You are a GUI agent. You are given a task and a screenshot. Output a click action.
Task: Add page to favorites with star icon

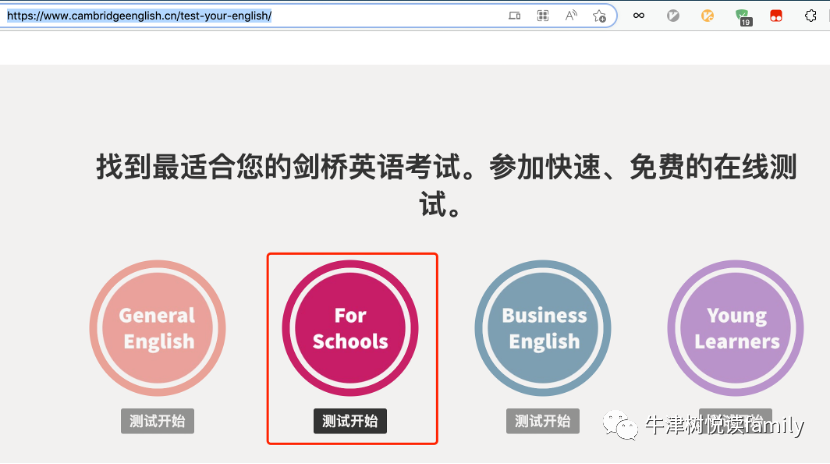tap(599, 16)
